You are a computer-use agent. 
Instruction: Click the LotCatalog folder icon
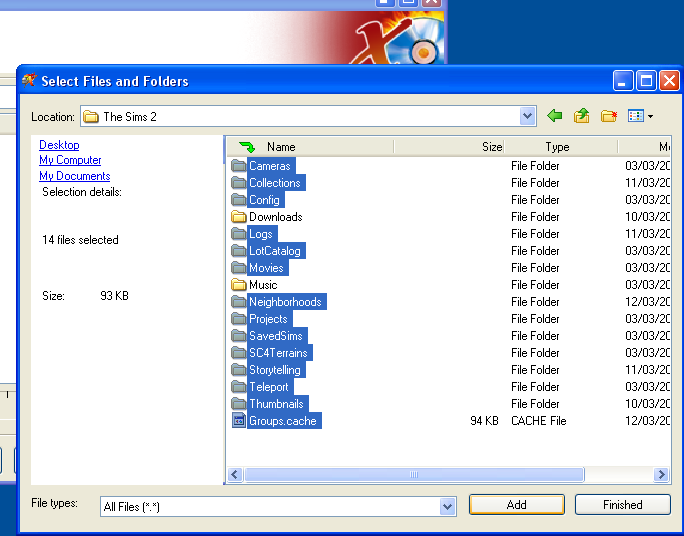[238, 251]
